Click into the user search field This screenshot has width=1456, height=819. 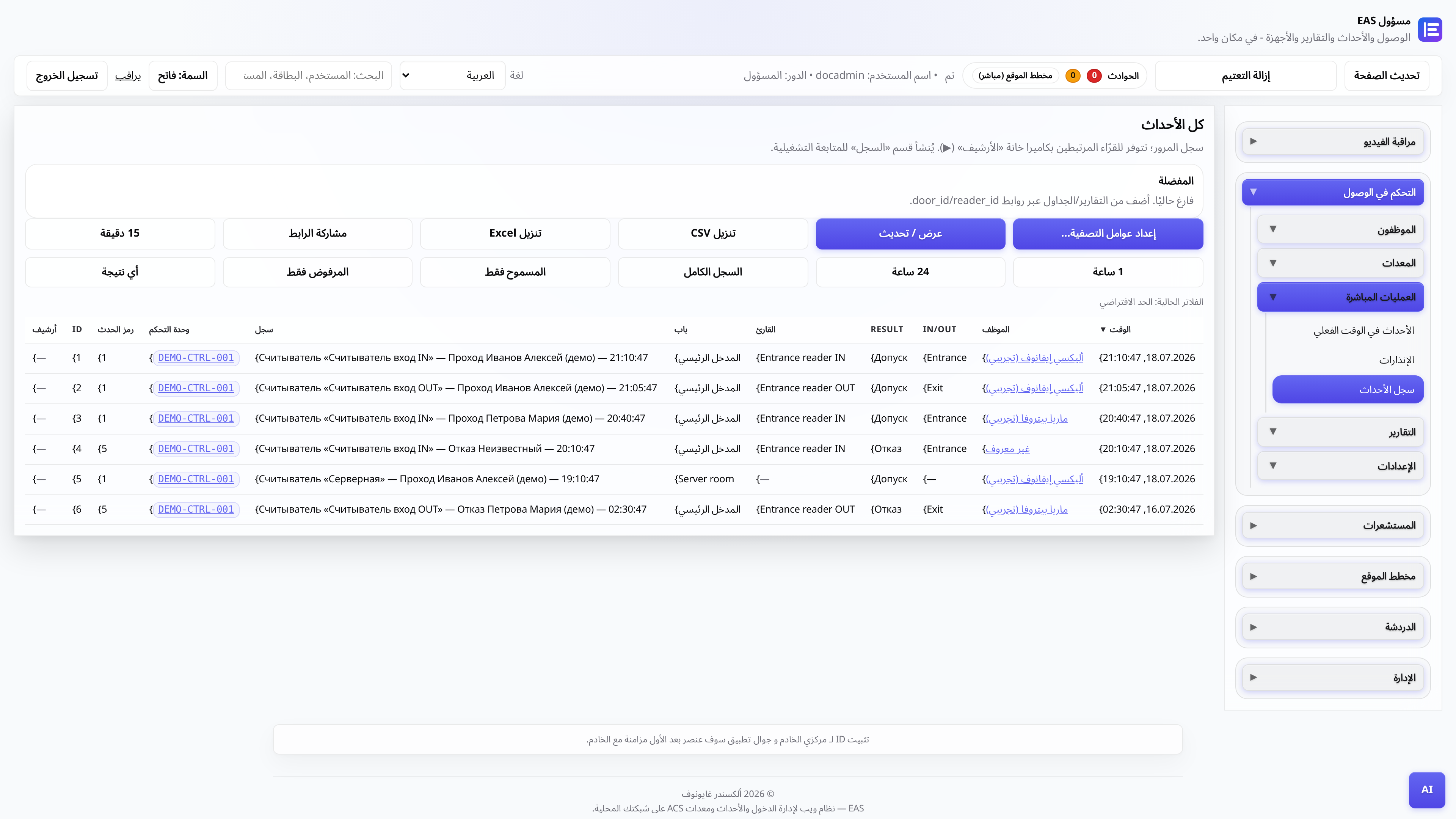(309, 76)
